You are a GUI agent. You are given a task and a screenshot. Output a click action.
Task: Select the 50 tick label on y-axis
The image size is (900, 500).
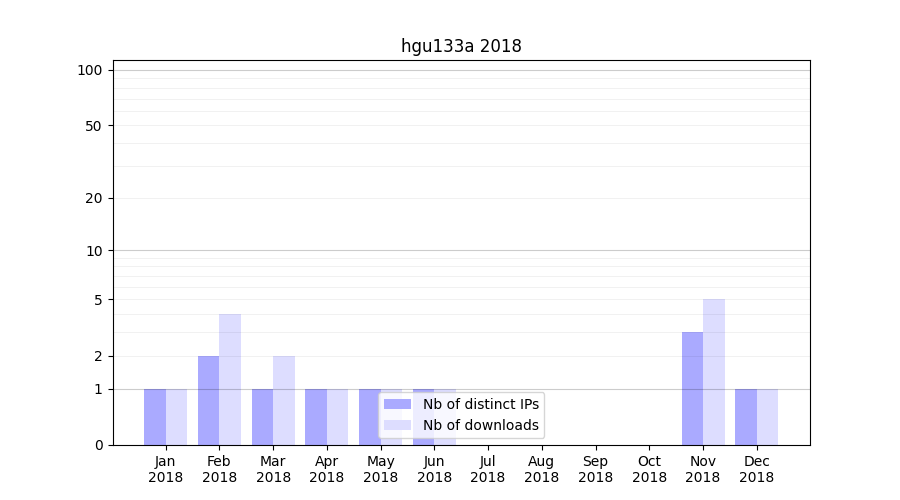click(x=93, y=126)
